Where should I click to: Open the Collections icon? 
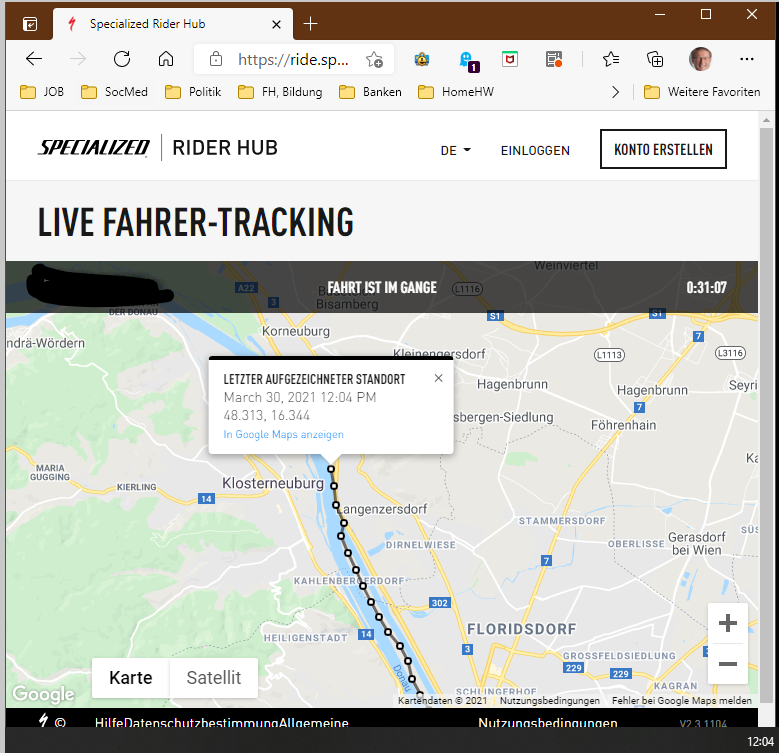(655, 60)
